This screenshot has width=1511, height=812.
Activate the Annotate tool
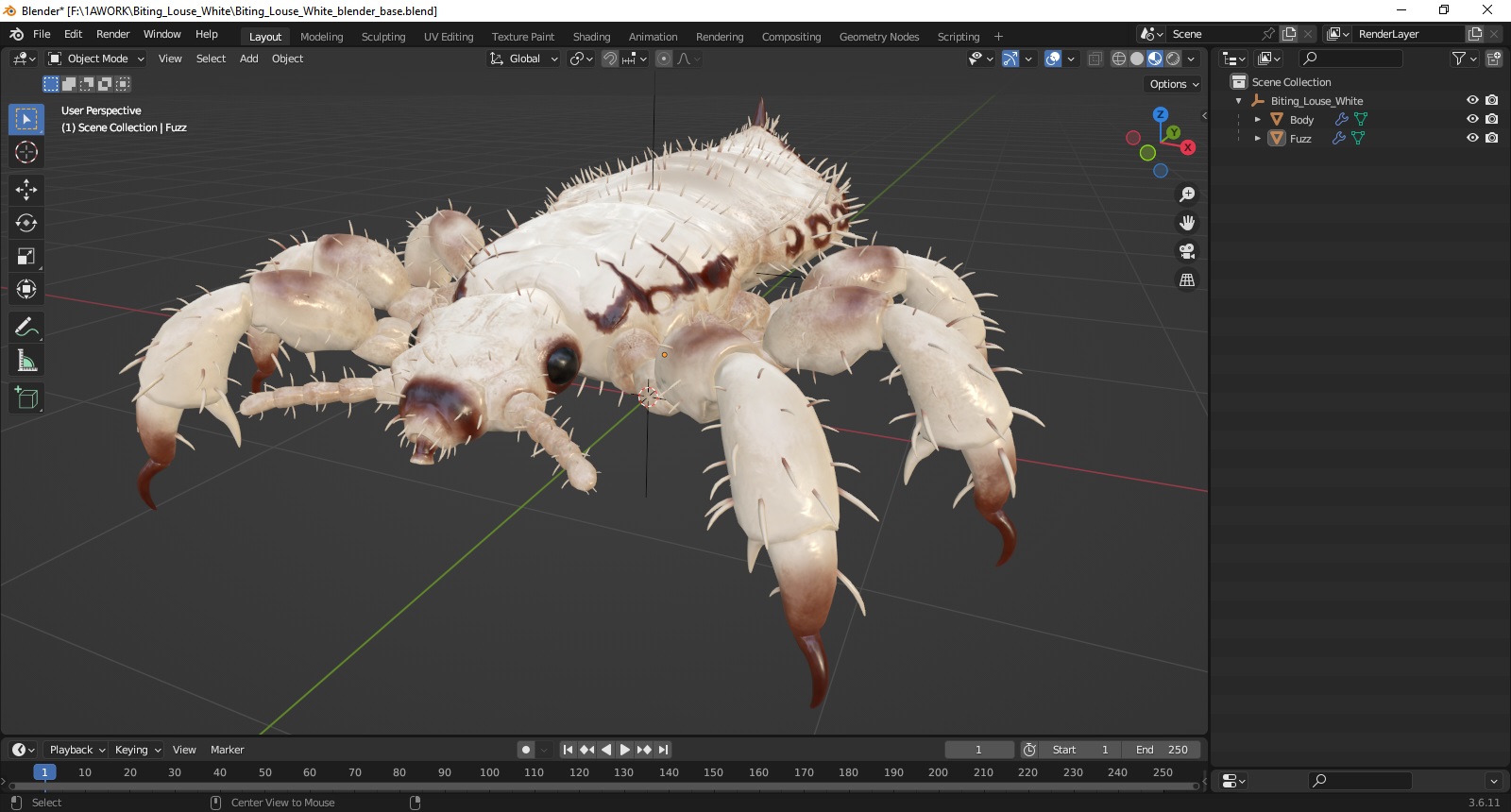[x=26, y=328]
